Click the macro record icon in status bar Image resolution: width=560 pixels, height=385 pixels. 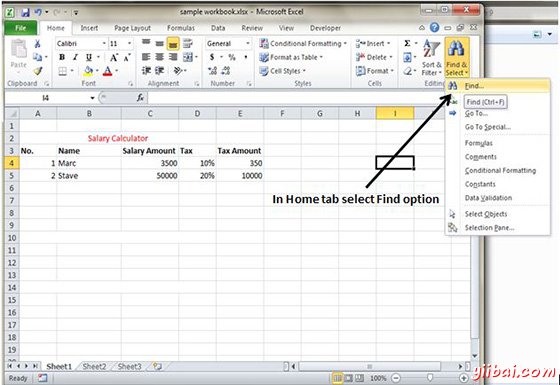pos(42,378)
